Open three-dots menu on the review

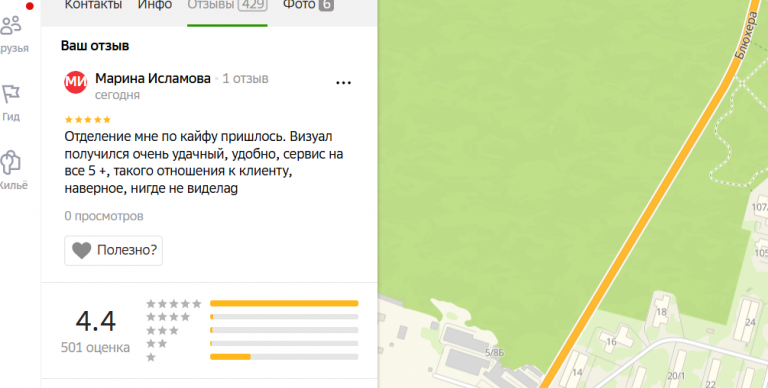pos(343,83)
